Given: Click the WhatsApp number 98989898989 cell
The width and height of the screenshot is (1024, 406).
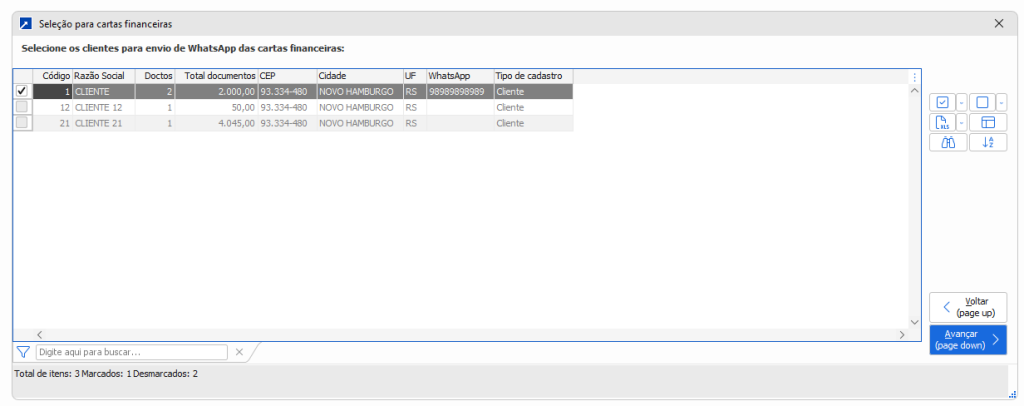Looking at the screenshot, I should click(x=460, y=91).
